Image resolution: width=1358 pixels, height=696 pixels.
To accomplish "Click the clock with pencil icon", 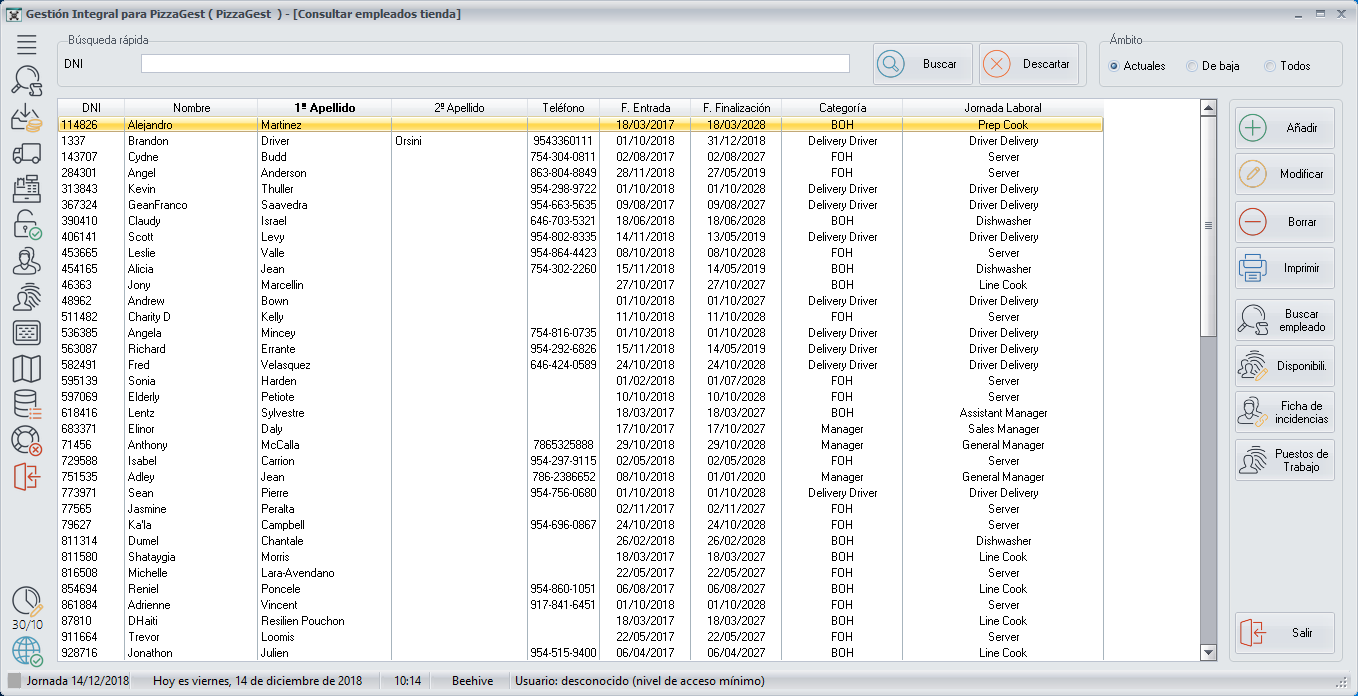I will 27,602.
